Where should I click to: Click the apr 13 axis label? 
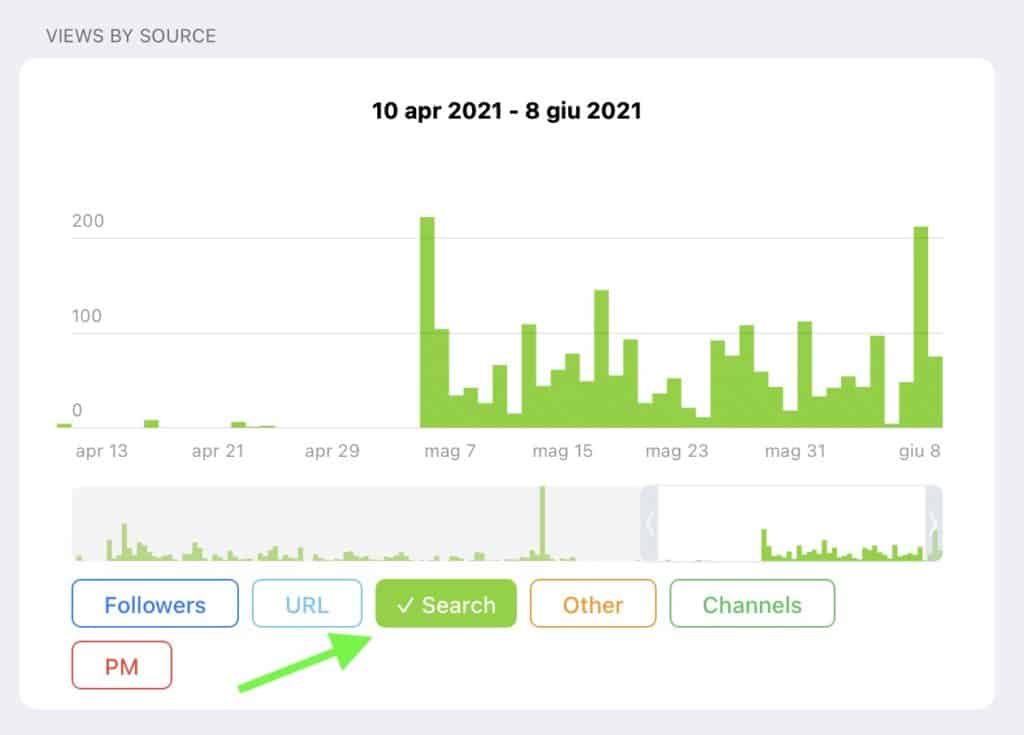pyautogui.click(x=102, y=451)
